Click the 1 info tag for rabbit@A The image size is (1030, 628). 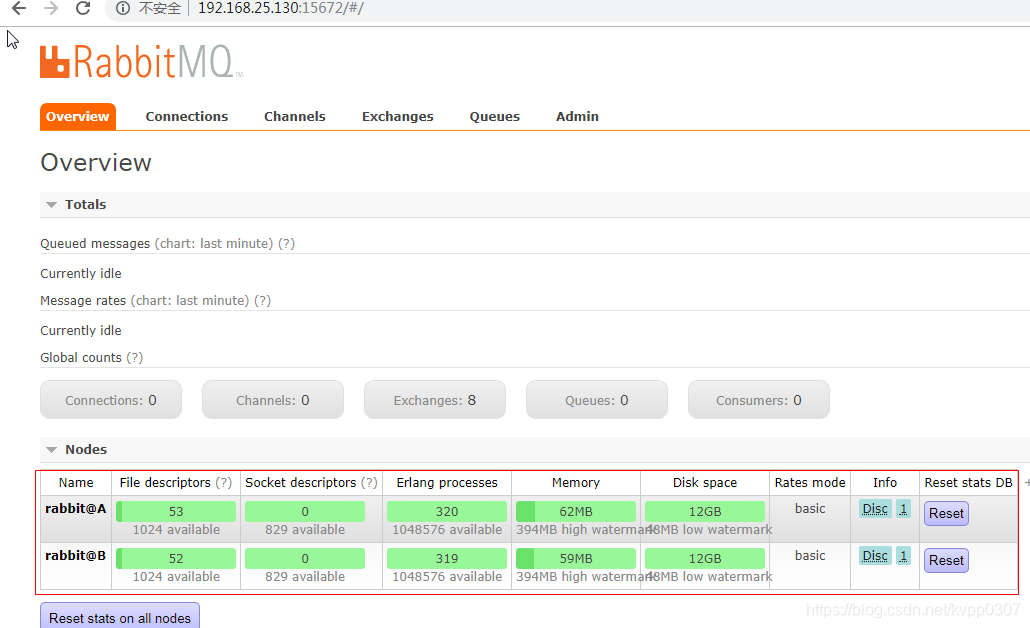pyautogui.click(x=903, y=508)
